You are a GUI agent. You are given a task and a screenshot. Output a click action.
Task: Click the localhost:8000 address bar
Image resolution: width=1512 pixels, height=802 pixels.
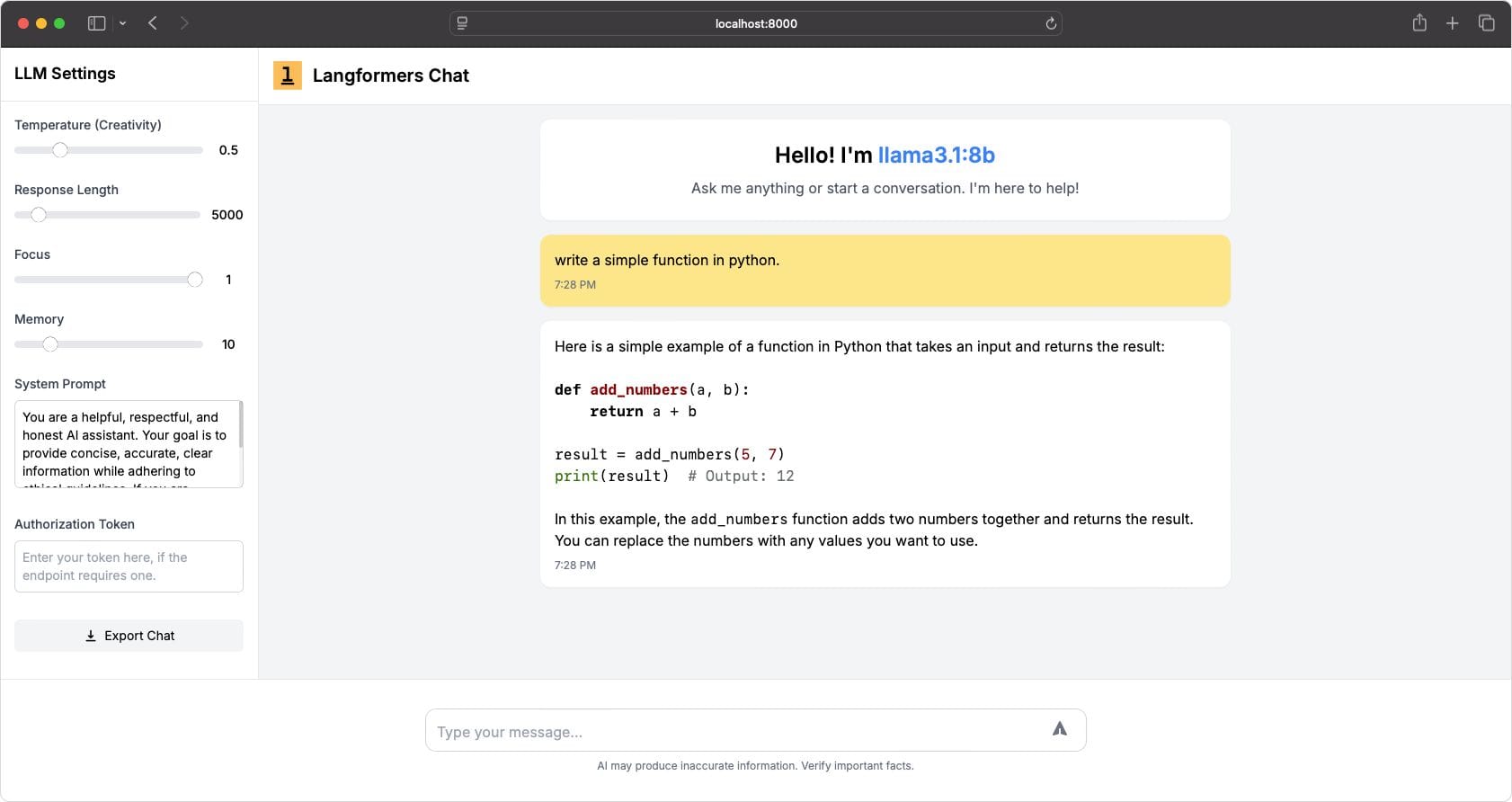coord(756,23)
